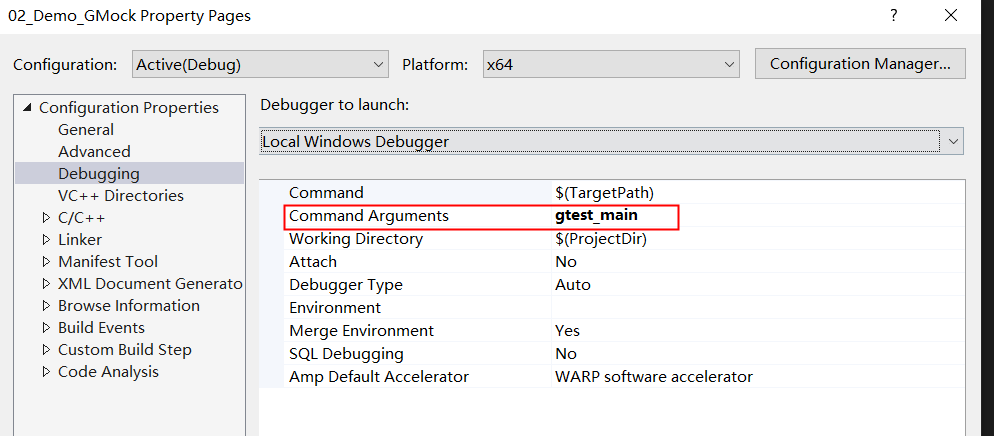The width and height of the screenshot is (994, 436).
Task: Select the Command property row label
Action: point(326,193)
